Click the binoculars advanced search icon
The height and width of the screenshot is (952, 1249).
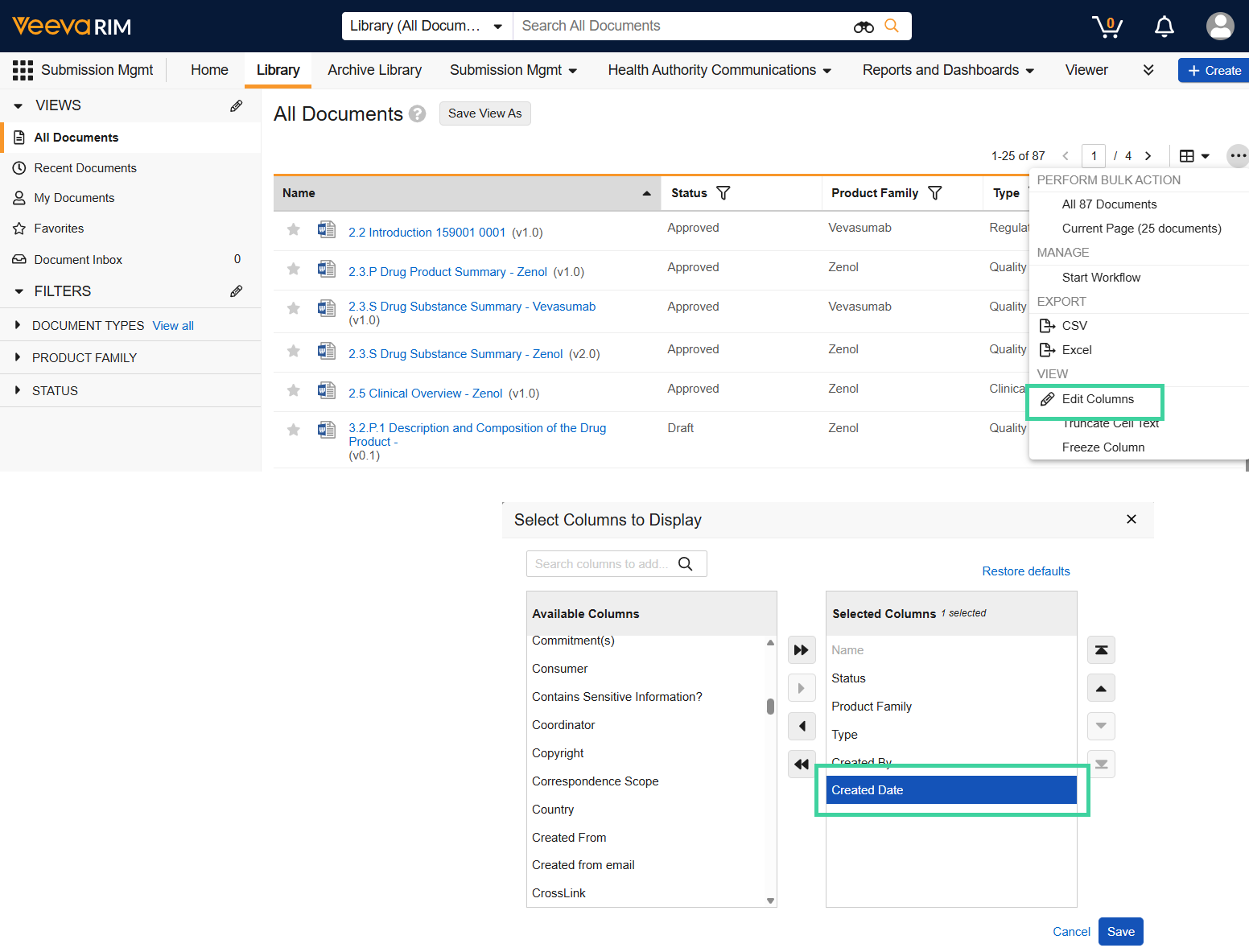864,27
